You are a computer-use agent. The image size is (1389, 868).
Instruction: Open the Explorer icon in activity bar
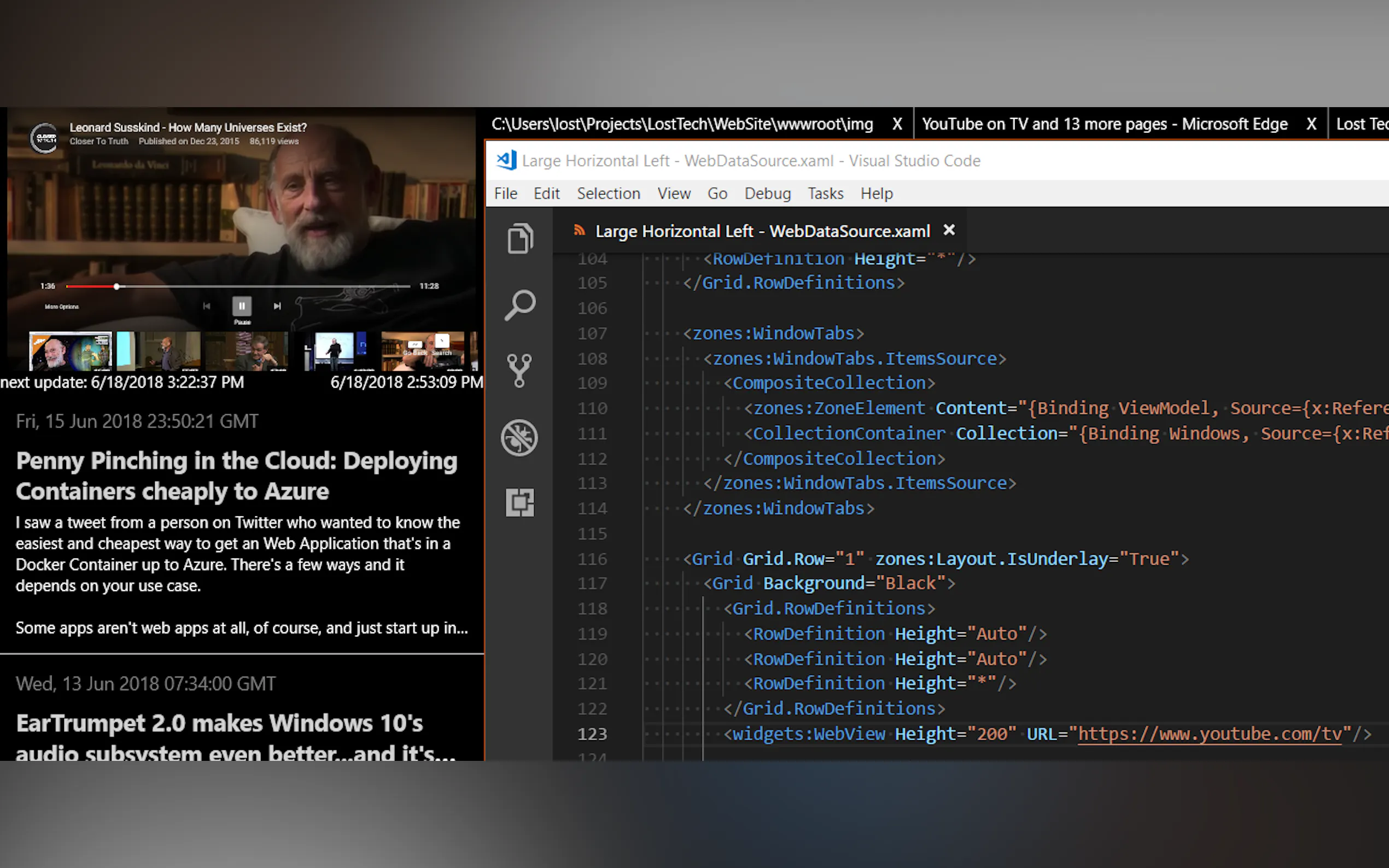click(x=520, y=238)
